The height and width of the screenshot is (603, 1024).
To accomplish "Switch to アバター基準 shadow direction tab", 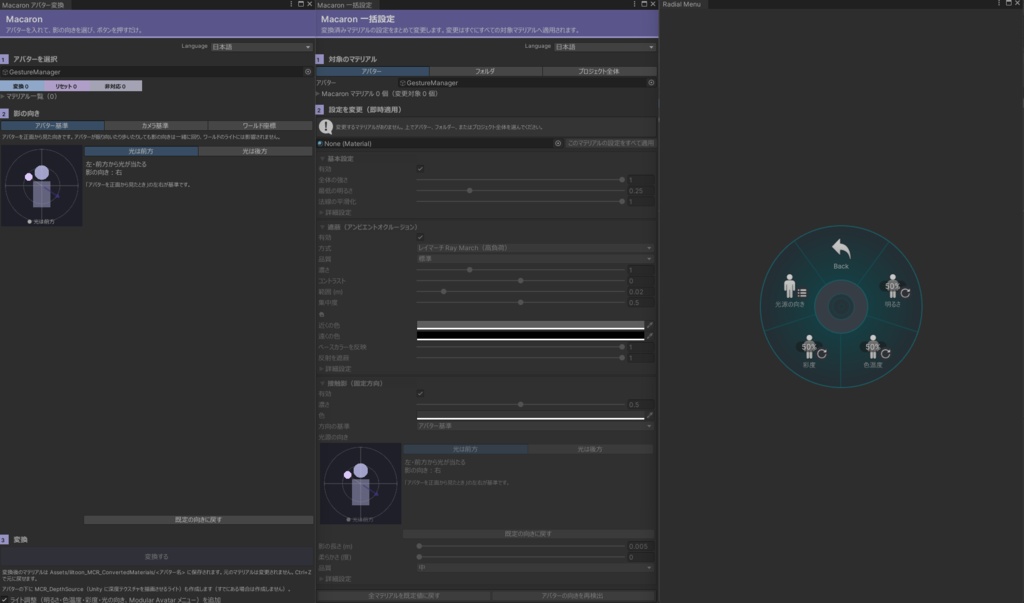I will [52, 125].
